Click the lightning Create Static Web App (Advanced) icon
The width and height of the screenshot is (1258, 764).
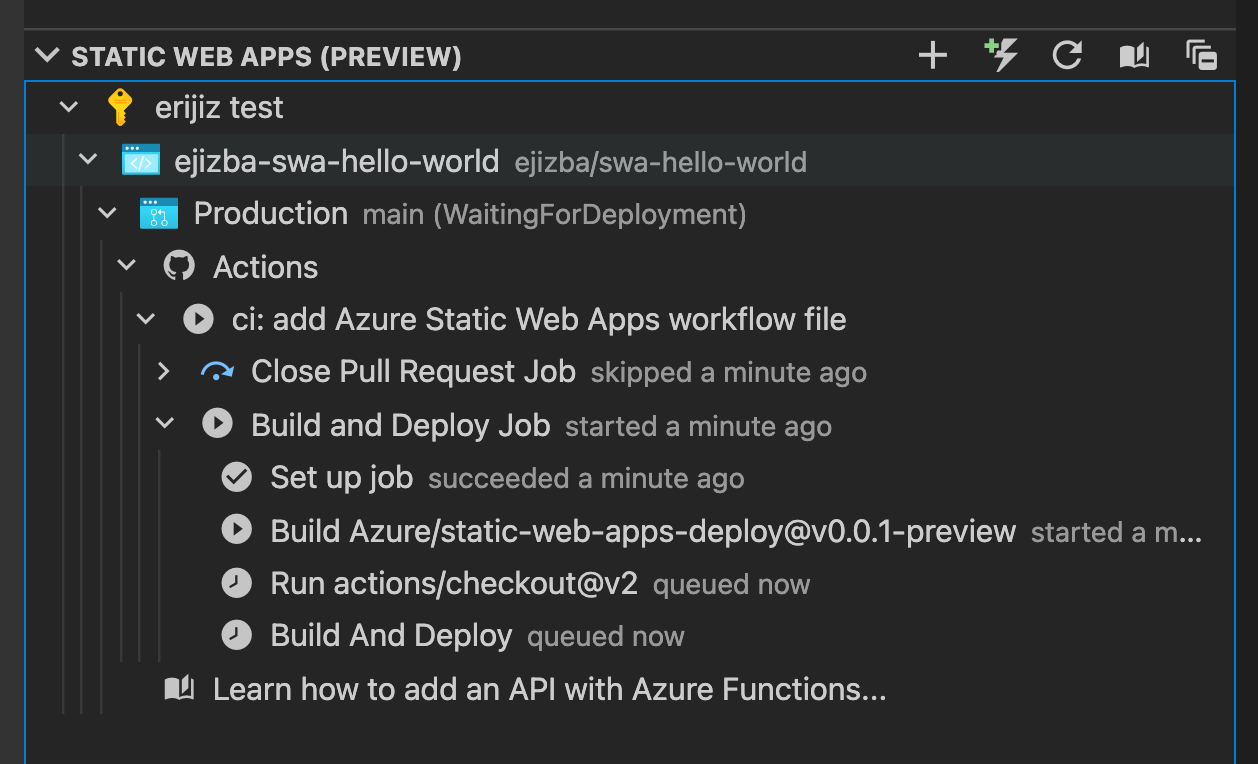point(999,56)
